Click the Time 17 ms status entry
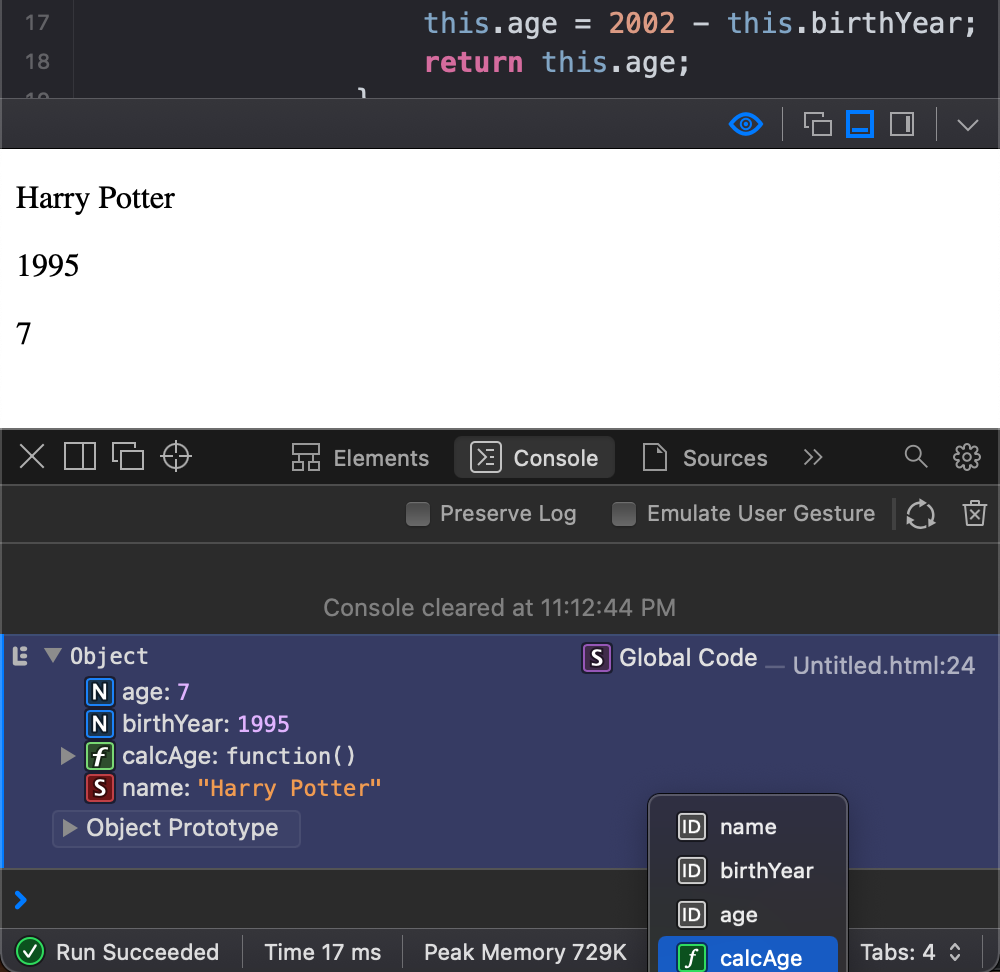Screen dimensions: 1000x972 click(323, 952)
